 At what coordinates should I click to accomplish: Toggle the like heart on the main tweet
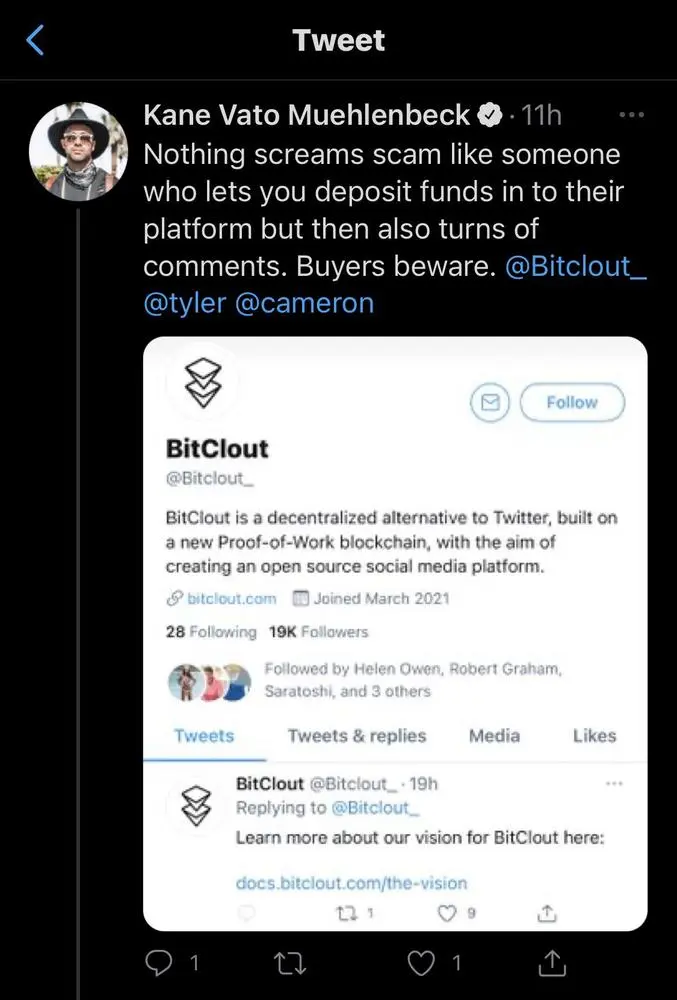point(420,962)
